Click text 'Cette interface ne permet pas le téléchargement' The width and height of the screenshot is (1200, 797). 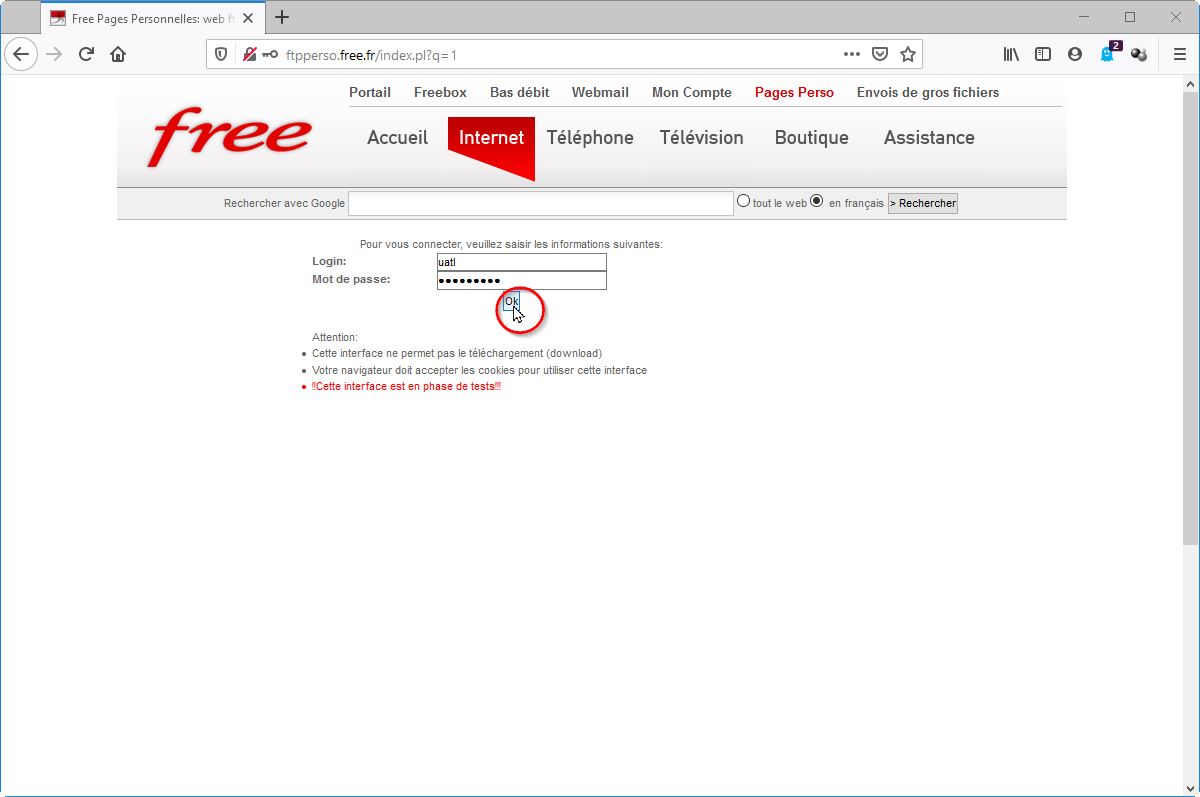457,353
